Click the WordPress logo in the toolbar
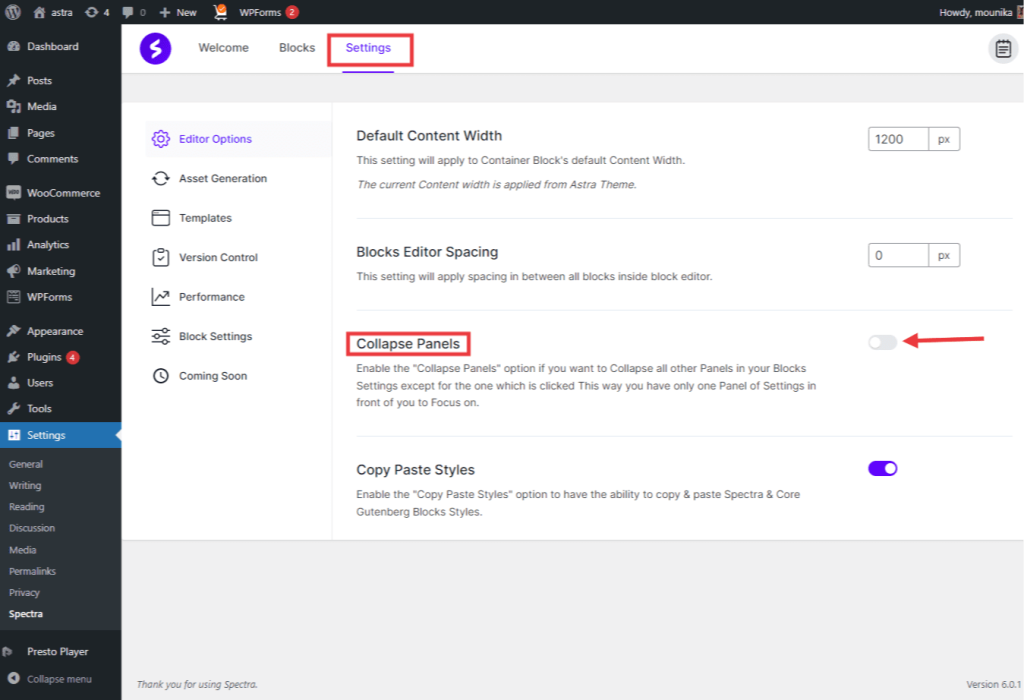 (13, 12)
